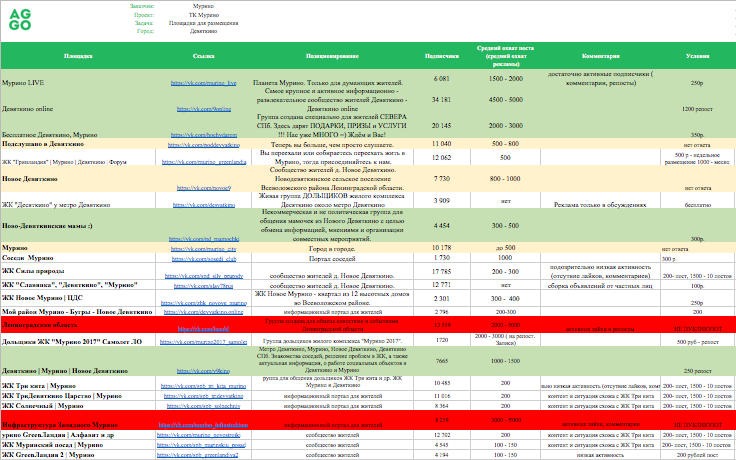
Task: Select the 'Условия' column header
Action: [698, 56]
